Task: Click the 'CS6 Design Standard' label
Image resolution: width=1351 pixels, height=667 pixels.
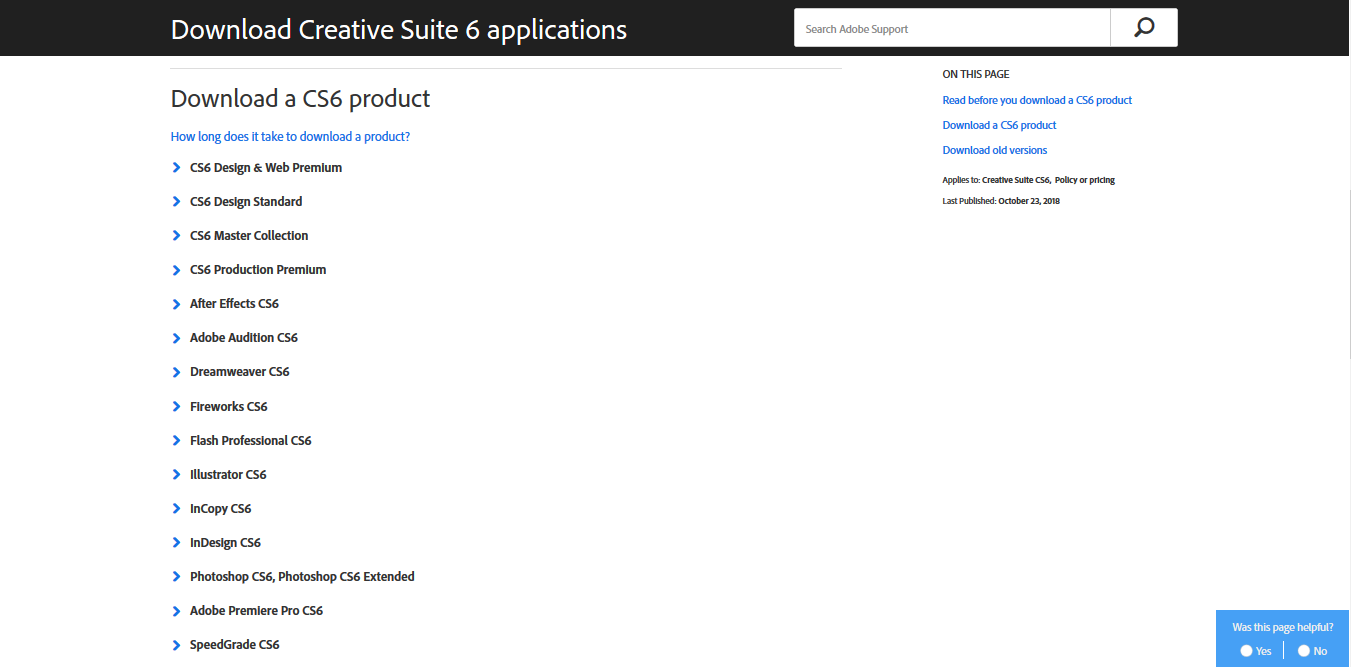Action: coord(246,202)
